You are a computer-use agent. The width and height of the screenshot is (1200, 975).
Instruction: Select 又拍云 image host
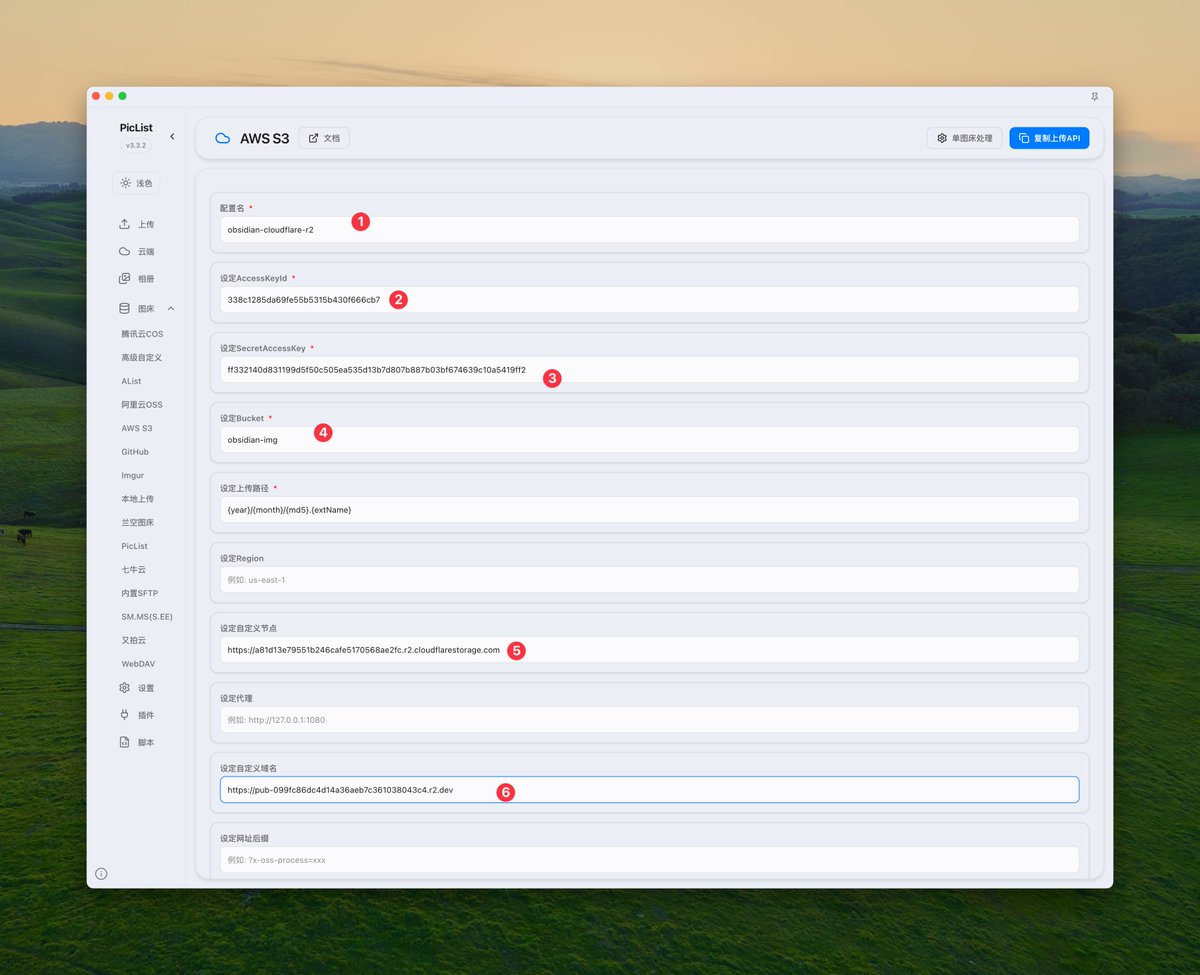point(134,640)
